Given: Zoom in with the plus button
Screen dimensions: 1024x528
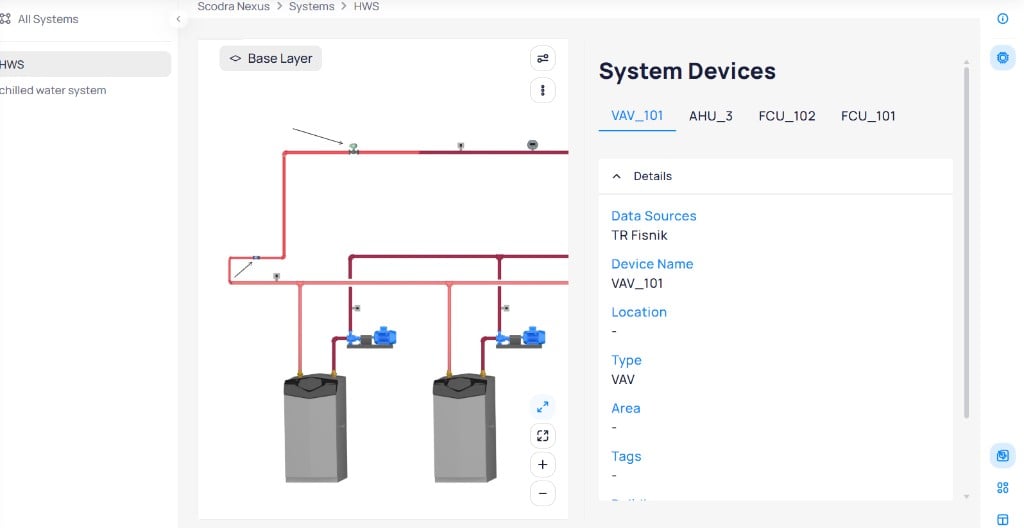Looking at the screenshot, I should tap(543, 465).
